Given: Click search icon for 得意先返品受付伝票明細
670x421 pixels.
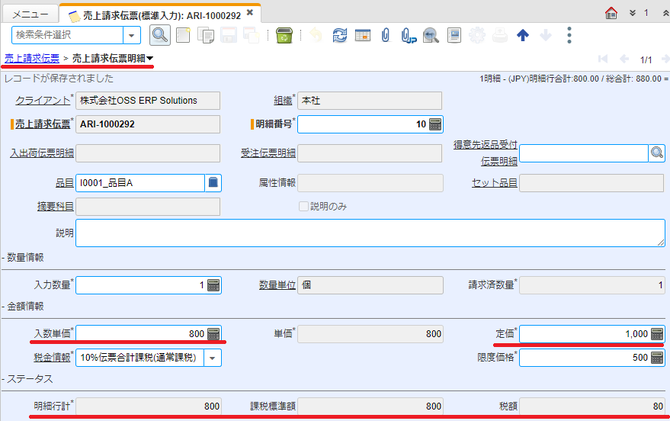Looking at the screenshot, I should coord(657,153).
